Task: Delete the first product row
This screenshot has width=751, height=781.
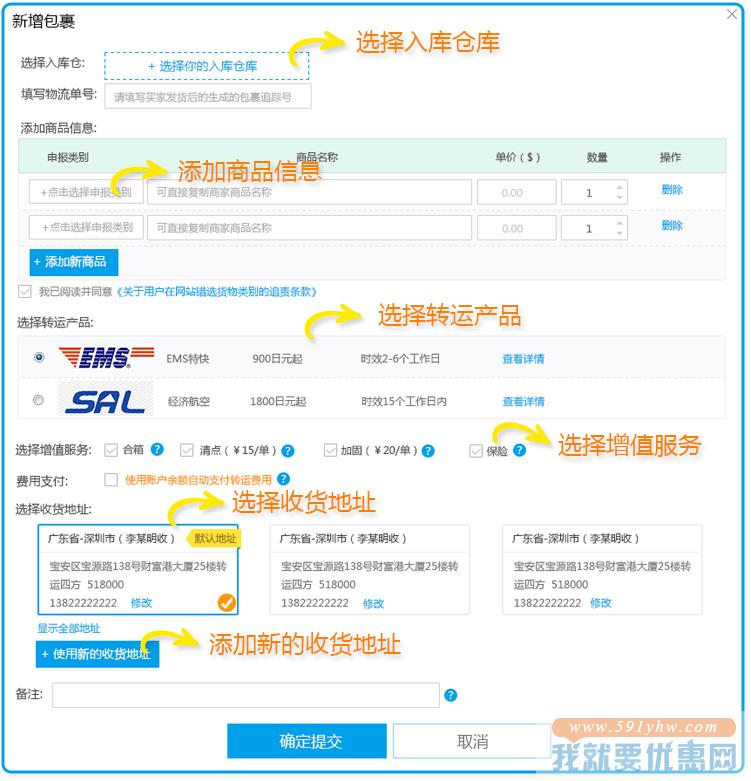Action: 672,189
